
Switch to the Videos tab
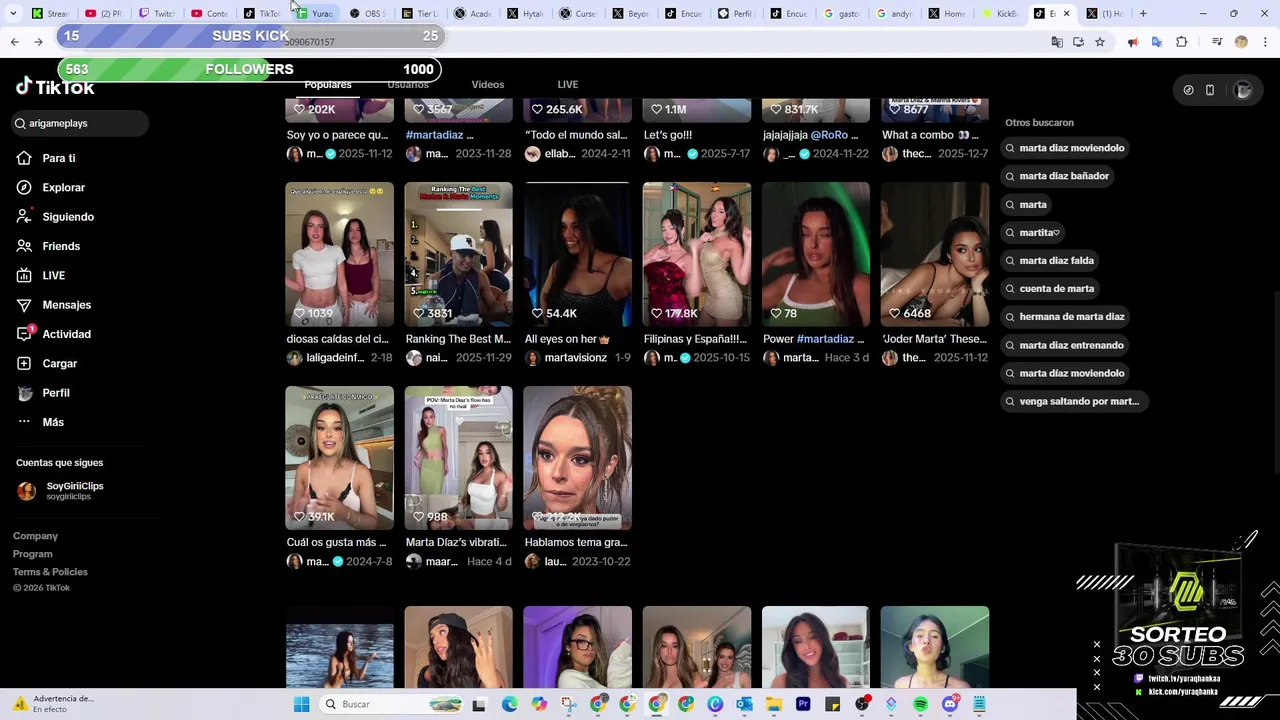click(x=488, y=84)
